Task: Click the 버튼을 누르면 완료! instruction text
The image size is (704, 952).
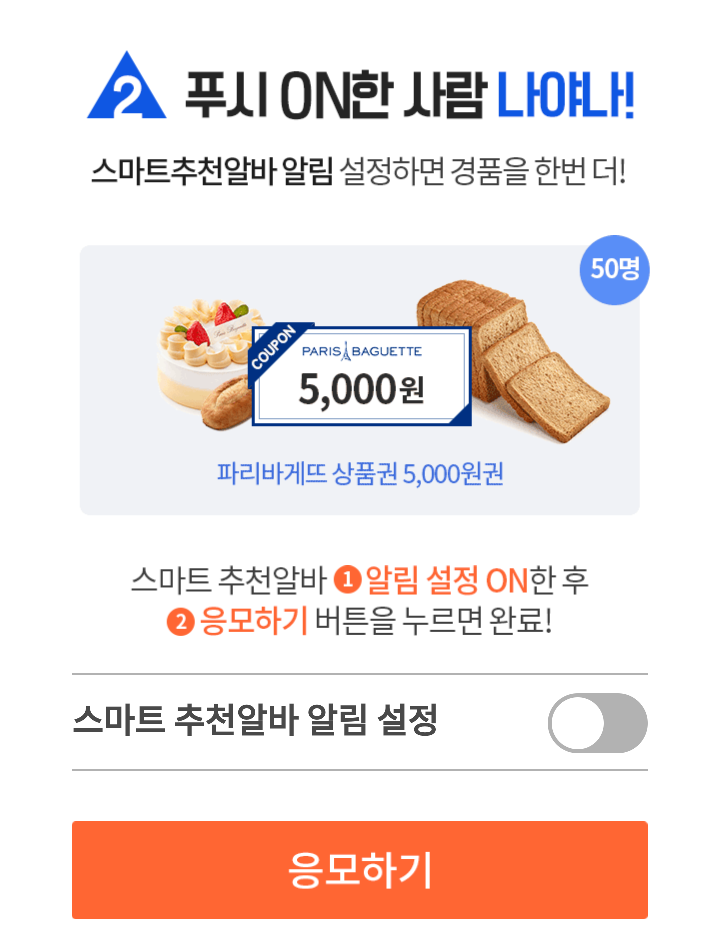Action: click(433, 622)
